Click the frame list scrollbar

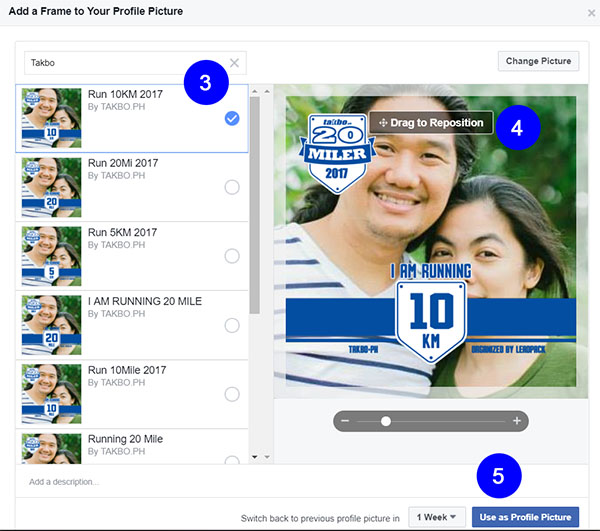click(x=254, y=200)
